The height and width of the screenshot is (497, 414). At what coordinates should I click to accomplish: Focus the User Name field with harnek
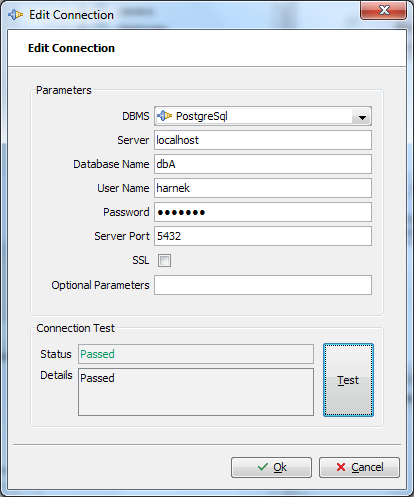coord(263,188)
